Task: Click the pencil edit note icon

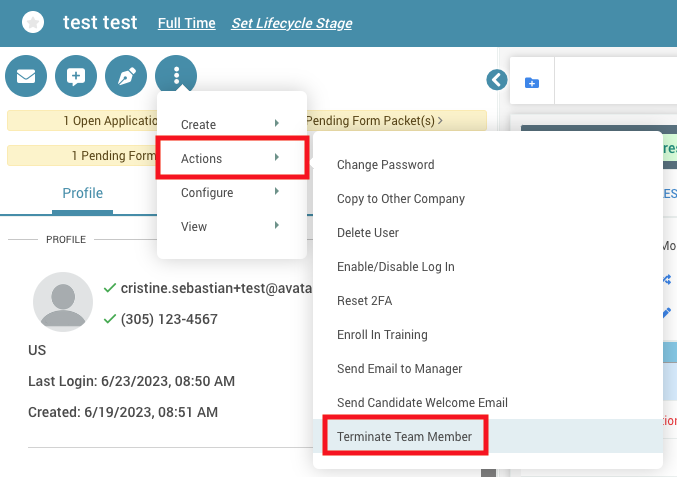Action: tap(126, 76)
